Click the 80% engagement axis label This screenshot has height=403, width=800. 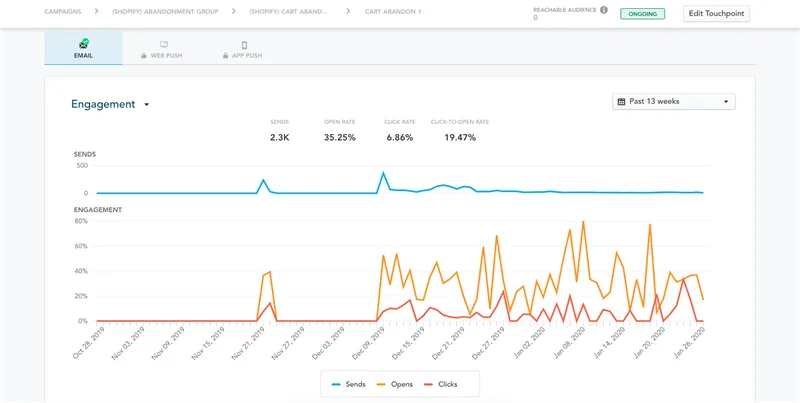pyautogui.click(x=82, y=221)
